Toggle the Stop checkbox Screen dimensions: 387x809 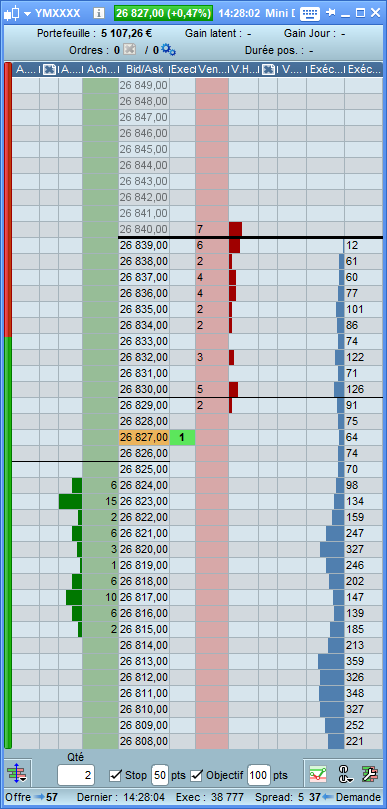[x=116, y=775]
